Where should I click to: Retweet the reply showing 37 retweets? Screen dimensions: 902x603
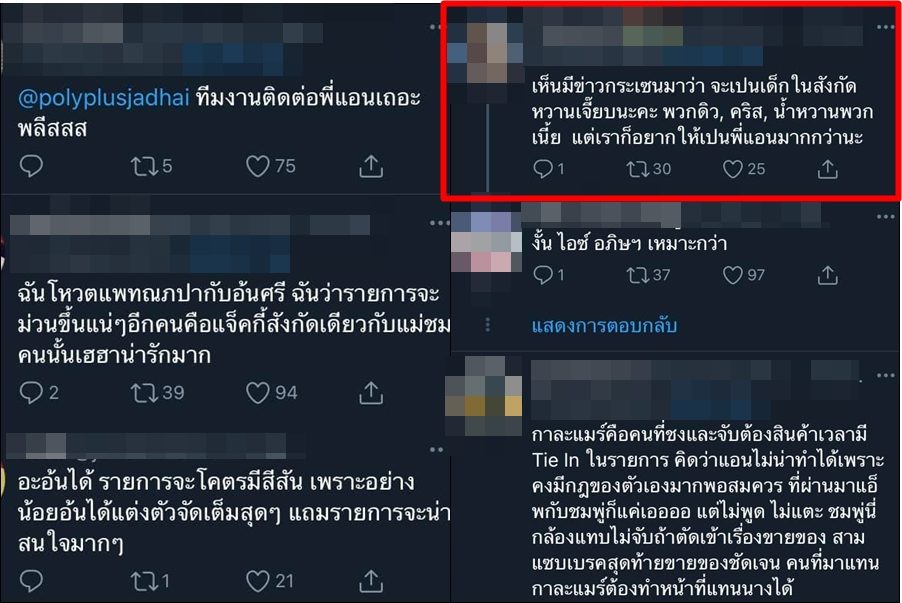point(637,275)
